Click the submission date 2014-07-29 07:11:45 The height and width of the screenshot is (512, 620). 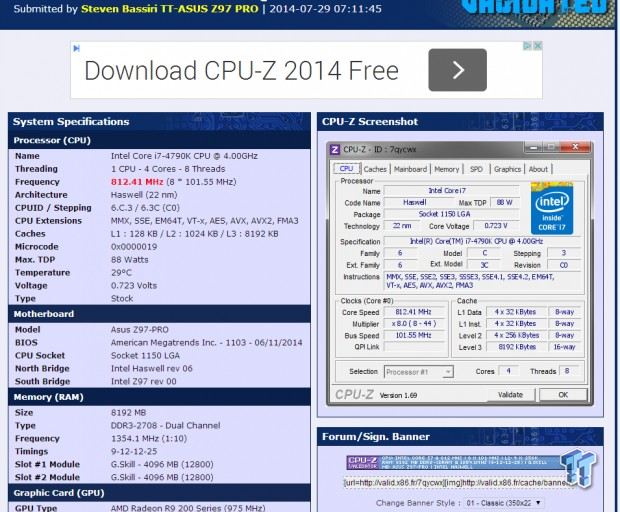(325, 9)
